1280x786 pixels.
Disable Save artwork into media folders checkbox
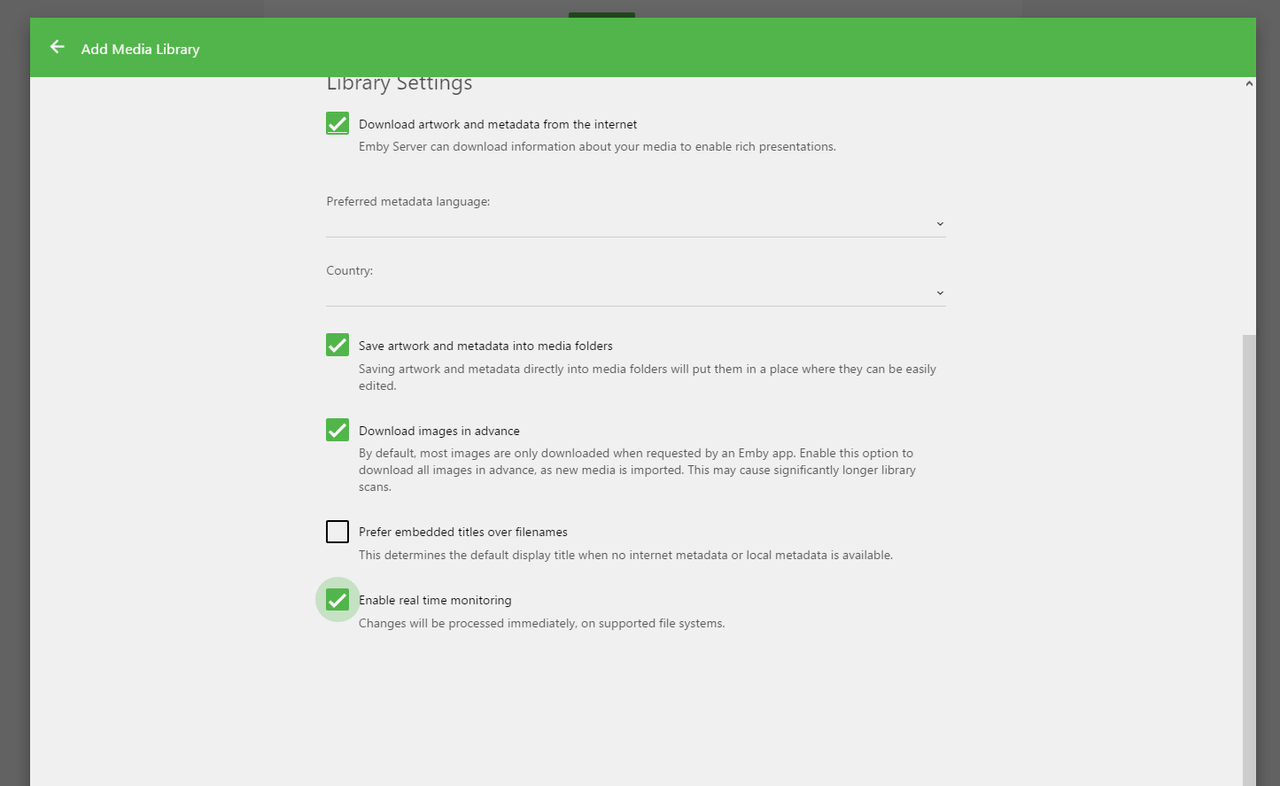pyautogui.click(x=337, y=344)
